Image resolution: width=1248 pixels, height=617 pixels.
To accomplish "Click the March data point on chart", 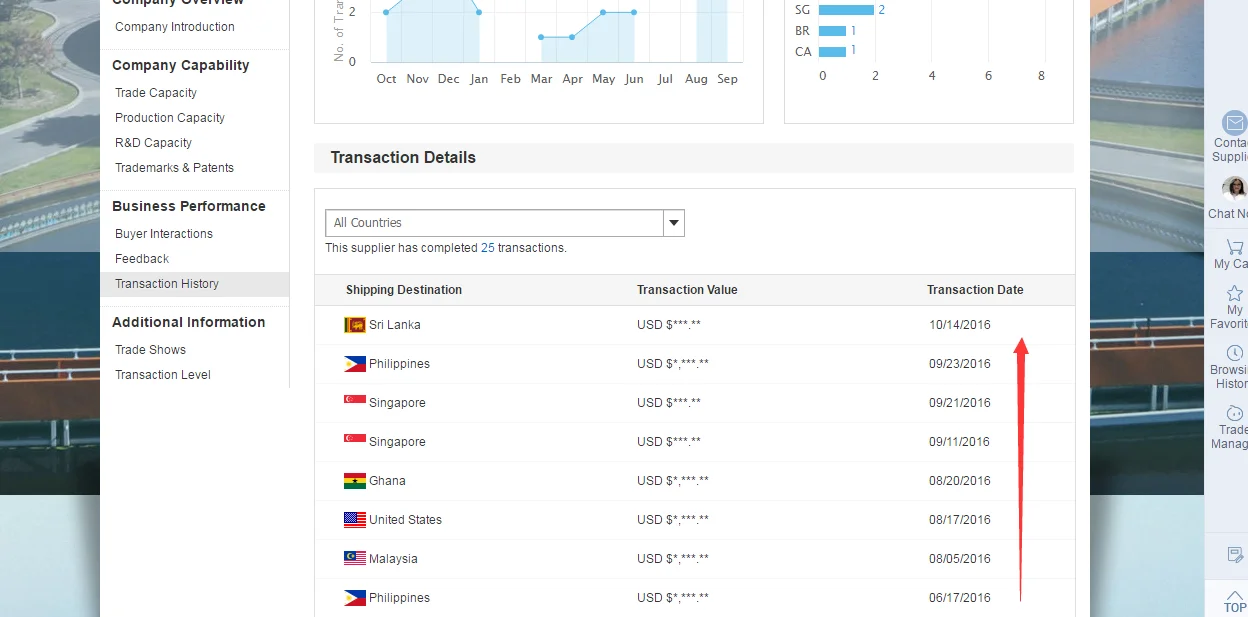I will [541, 37].
